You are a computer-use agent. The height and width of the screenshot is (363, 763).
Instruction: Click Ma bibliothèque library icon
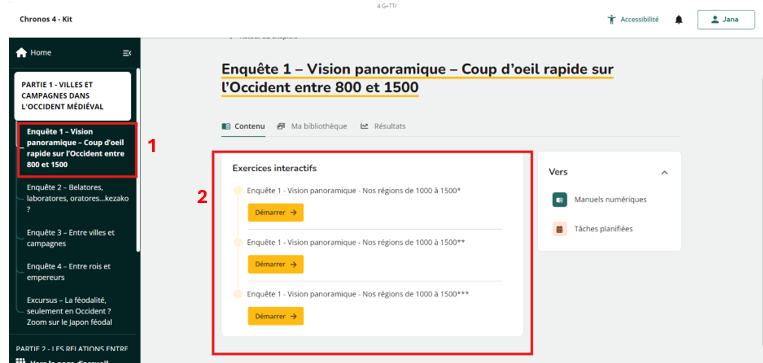281,127
